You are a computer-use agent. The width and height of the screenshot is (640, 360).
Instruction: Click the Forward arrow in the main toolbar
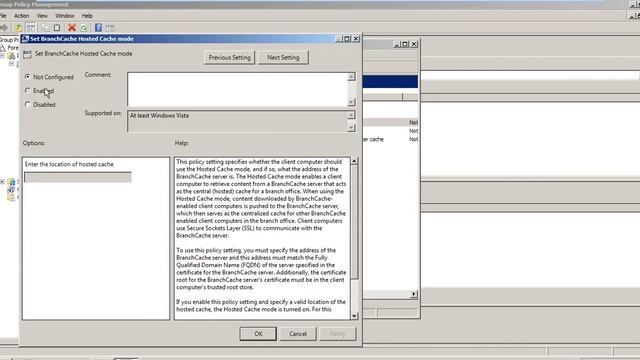pyautogui.click(x=4, y=28)
